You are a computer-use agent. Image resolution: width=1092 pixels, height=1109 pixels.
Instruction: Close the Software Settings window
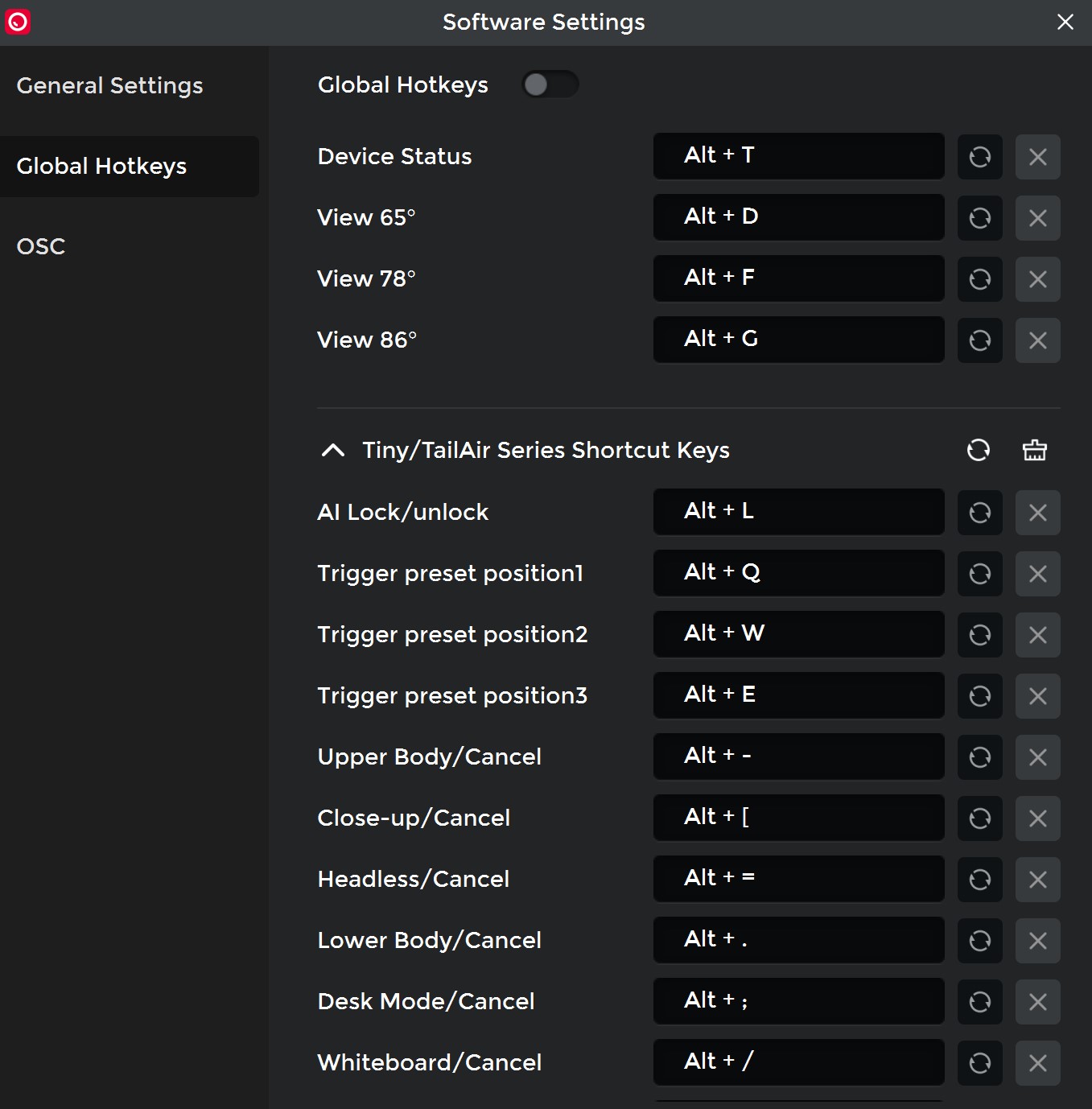coord(1065,22)
